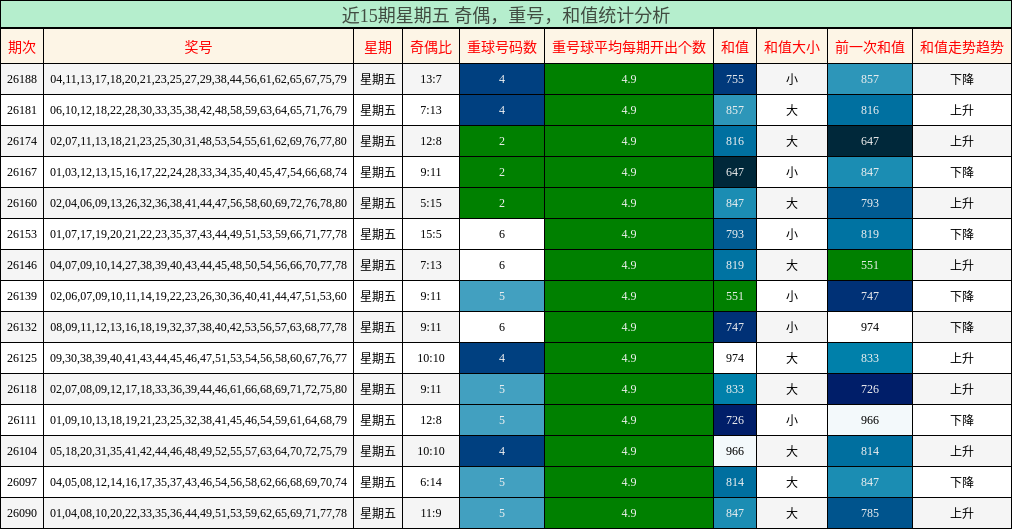Viewport: 1012px width, 529px height.
Task: Click sum value 551 in row 26139
Action: [734, 296]
